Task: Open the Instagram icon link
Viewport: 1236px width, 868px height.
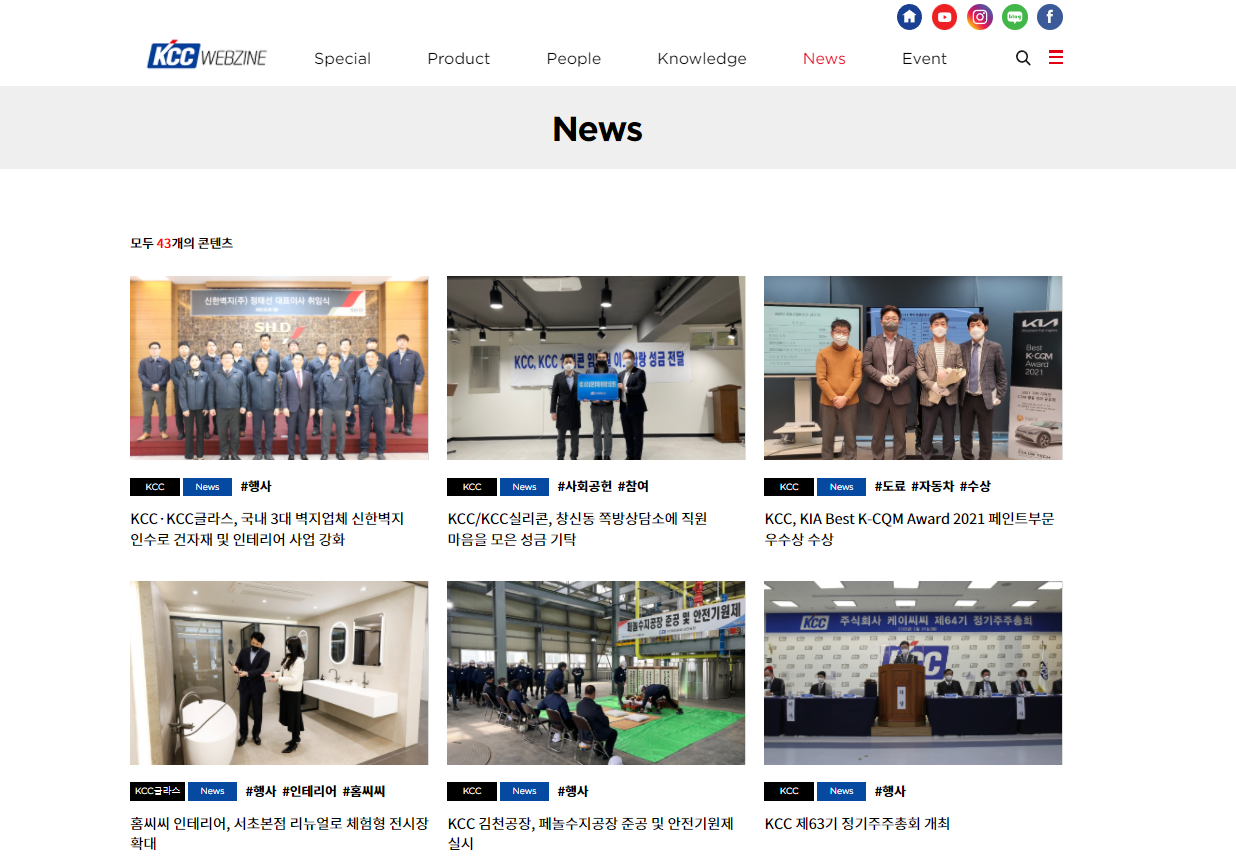Action: click(x=980, y=17)
